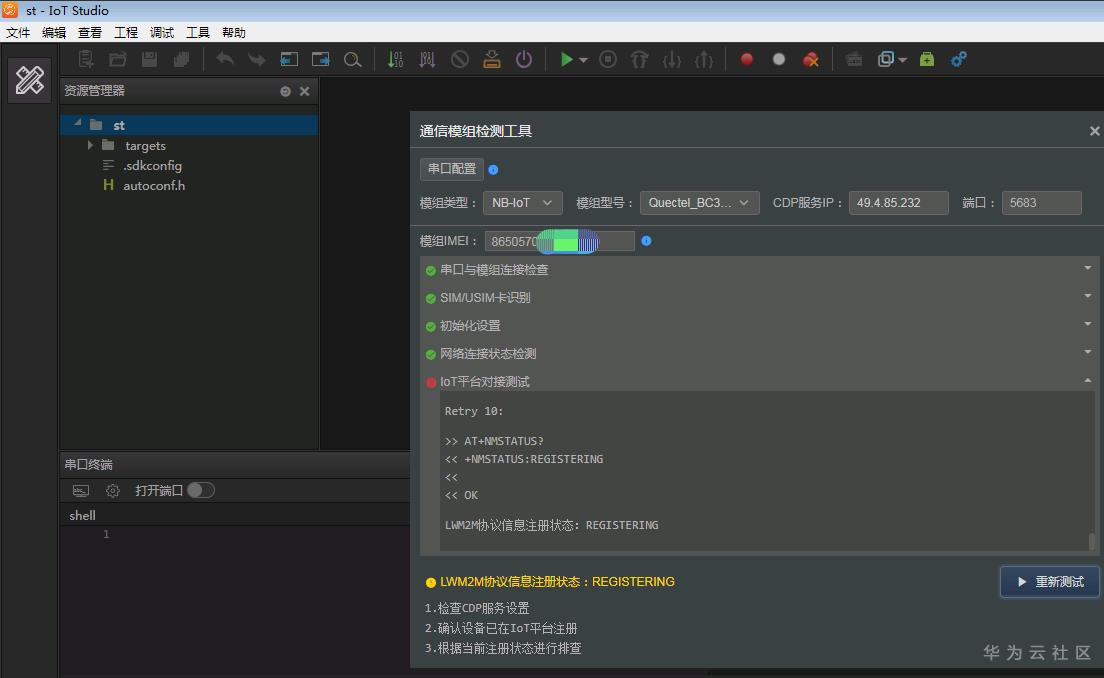This screenshot has height=678, width=1104.
Task: Click the CDP服务IP input field
Action: (x=897, y=202)
